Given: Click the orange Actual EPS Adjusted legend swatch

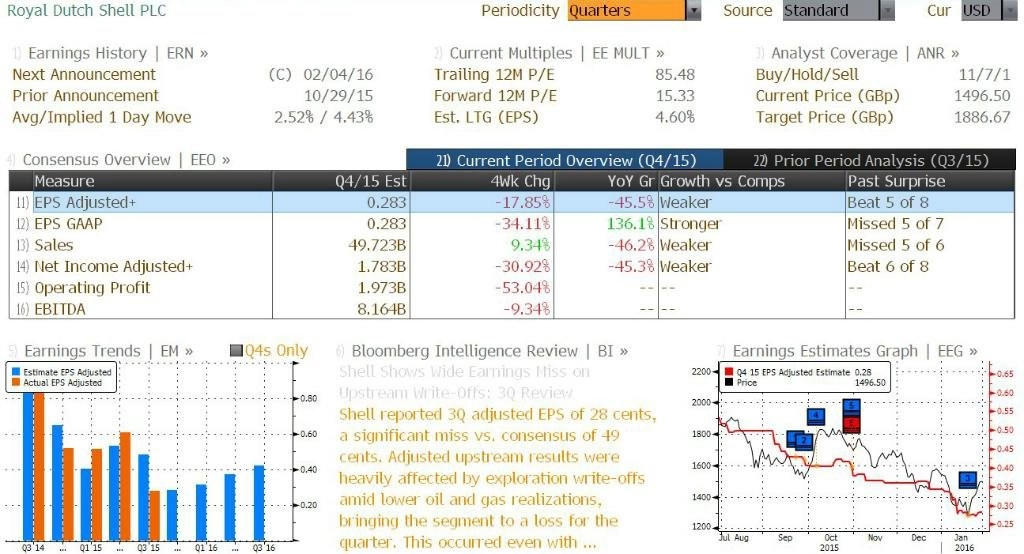Looking at the screenshot, I should (x=16, y=382).
